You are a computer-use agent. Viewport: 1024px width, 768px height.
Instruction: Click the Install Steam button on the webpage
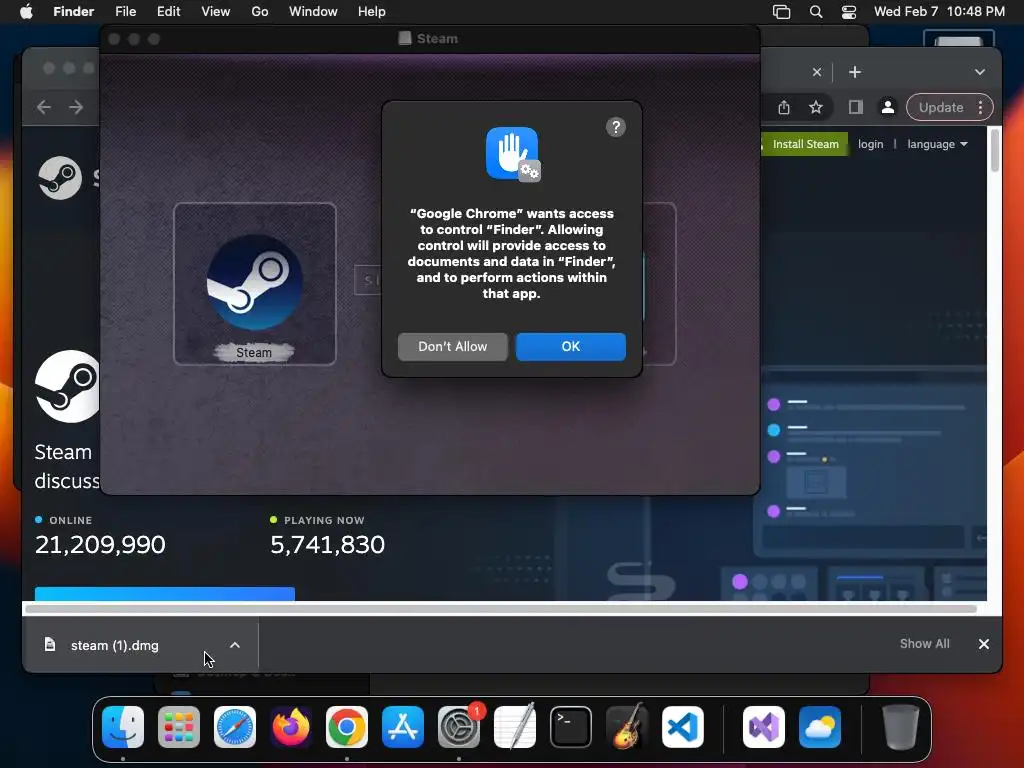pyautogui.click(x=805, y=144)
